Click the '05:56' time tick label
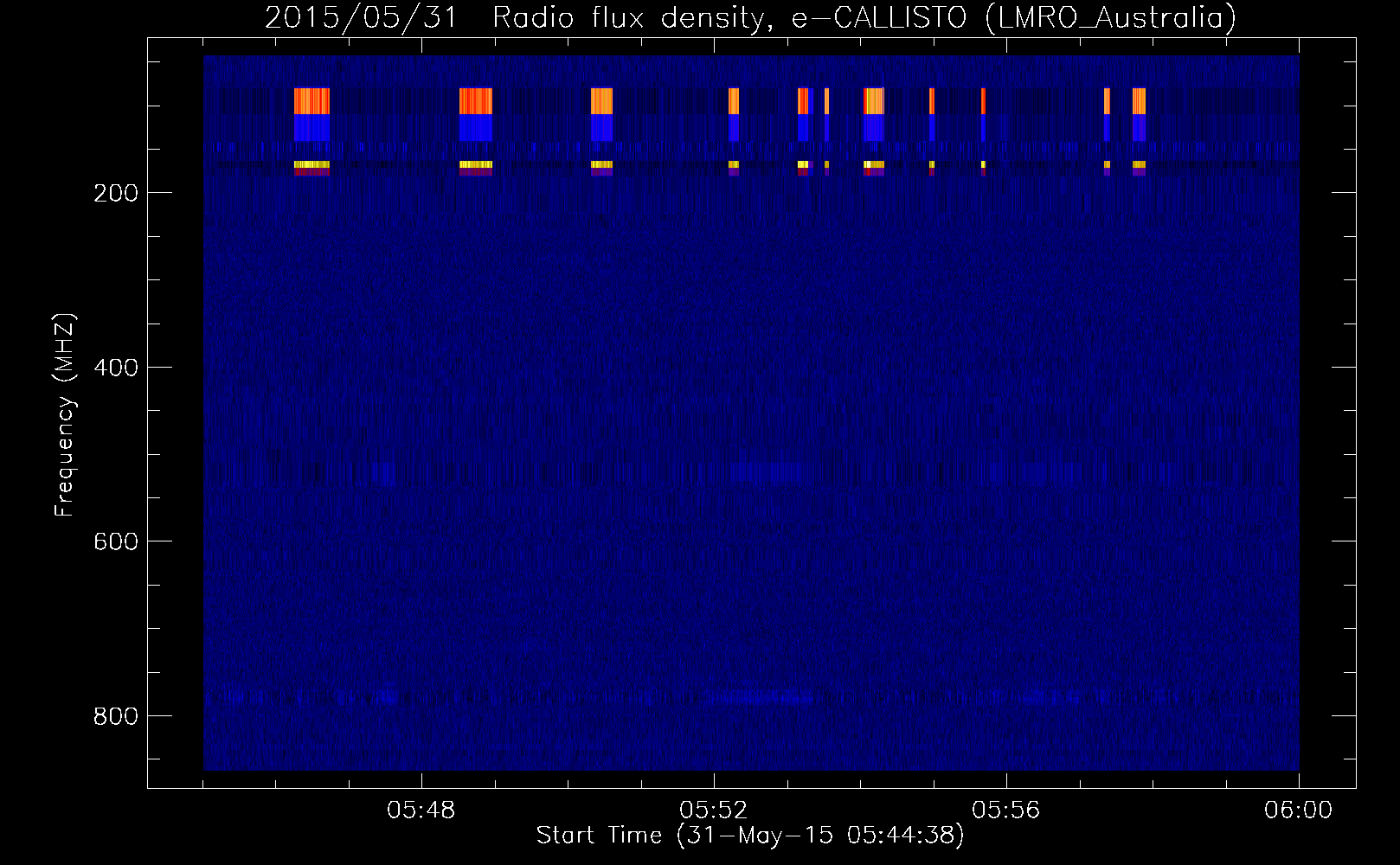 point(1006,811)
